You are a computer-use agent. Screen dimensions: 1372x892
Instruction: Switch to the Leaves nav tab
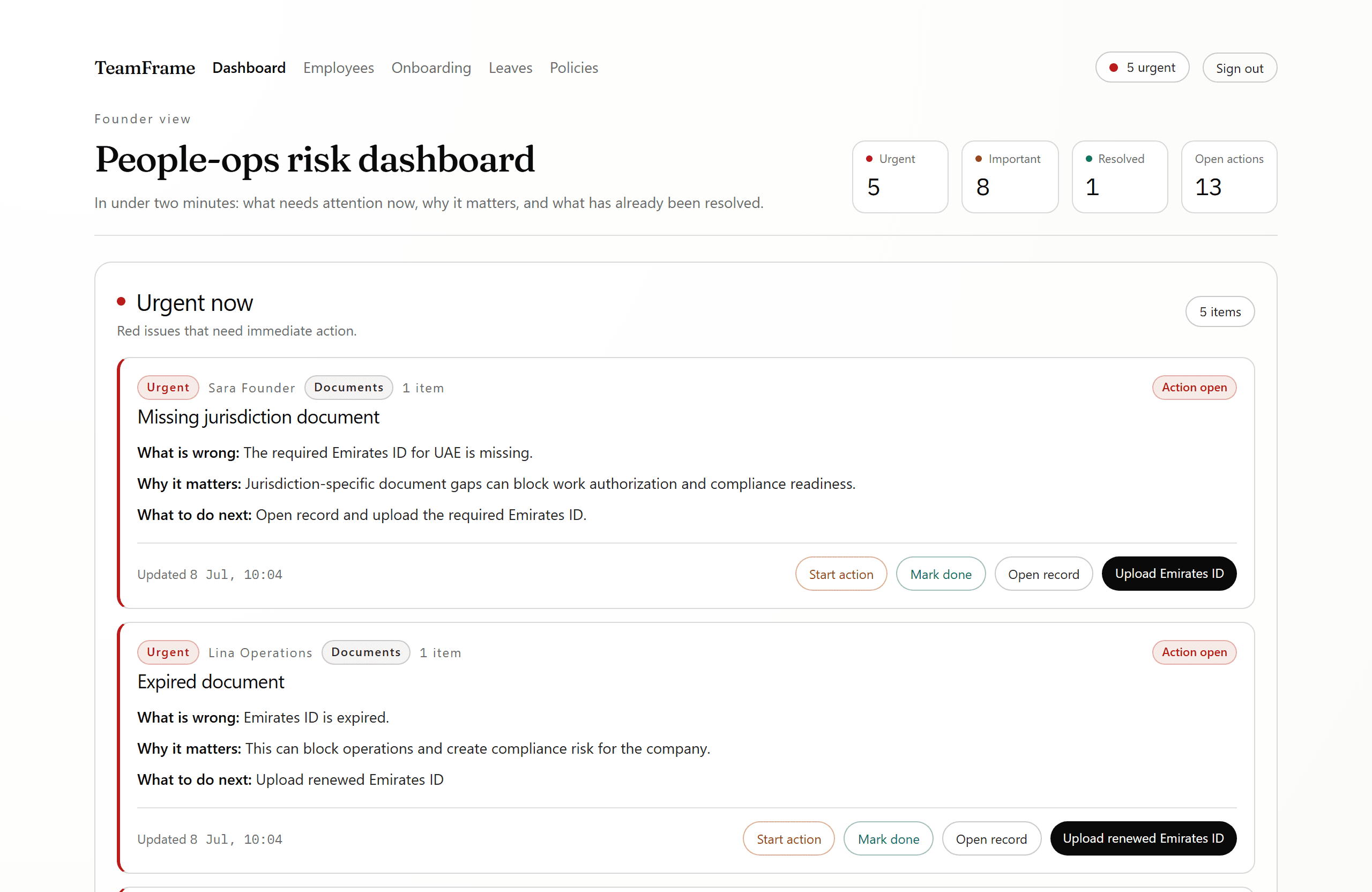pos(510,68)
